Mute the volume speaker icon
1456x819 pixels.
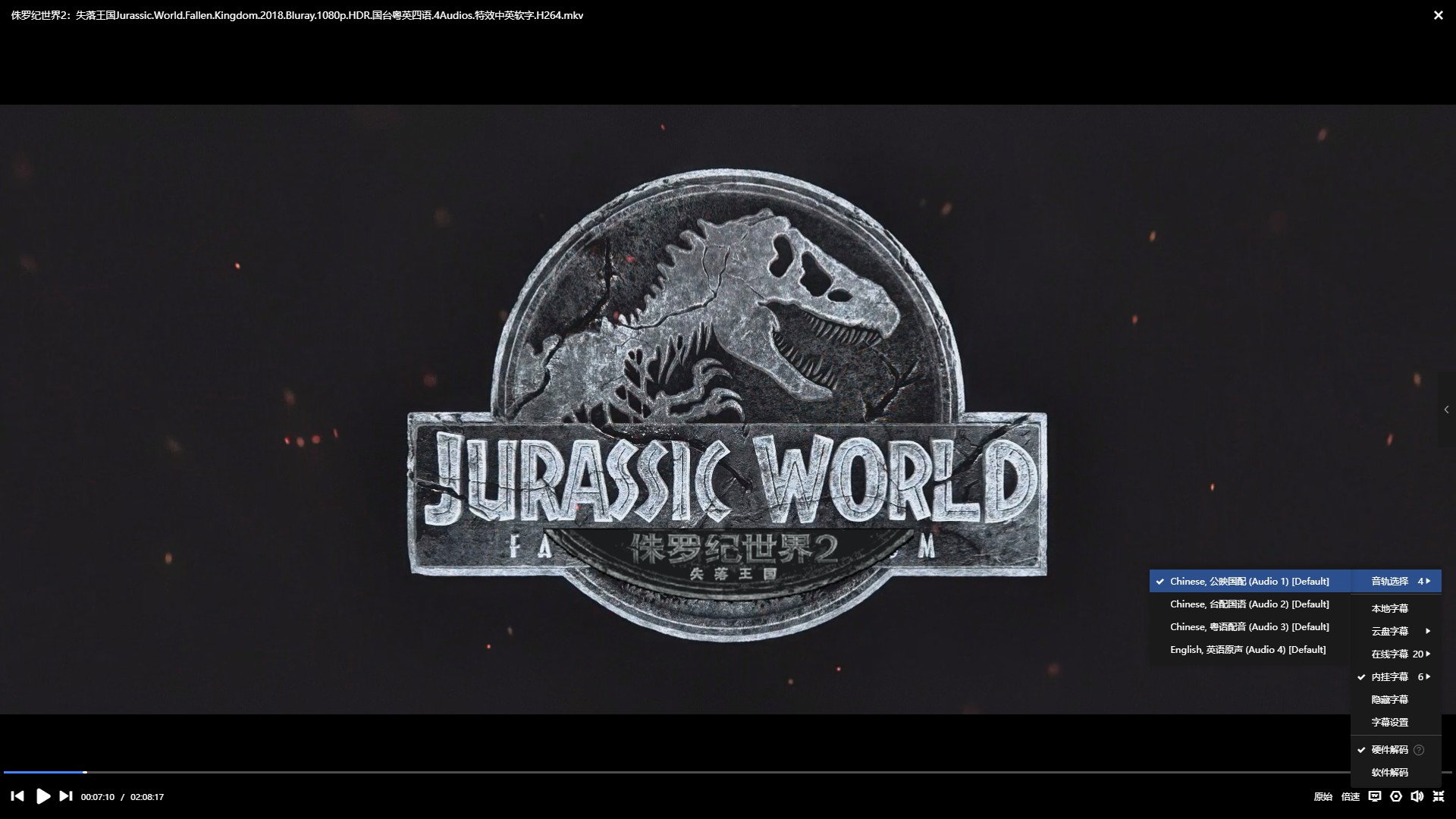(1417, 796)
